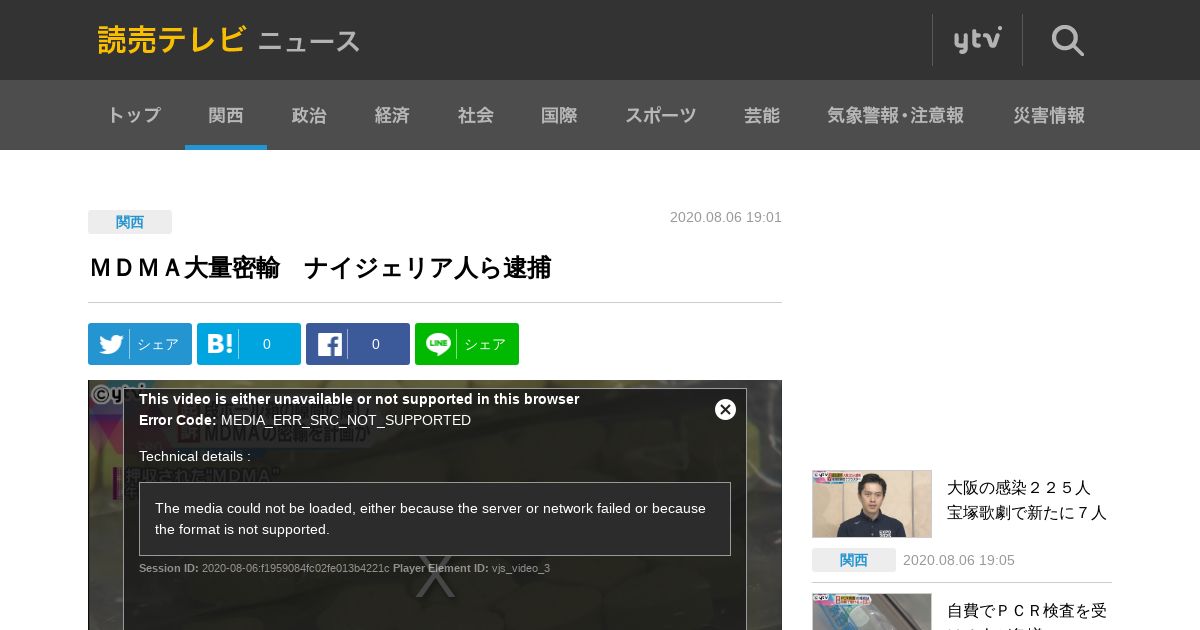Share article via Twitter button

[140, 344]
